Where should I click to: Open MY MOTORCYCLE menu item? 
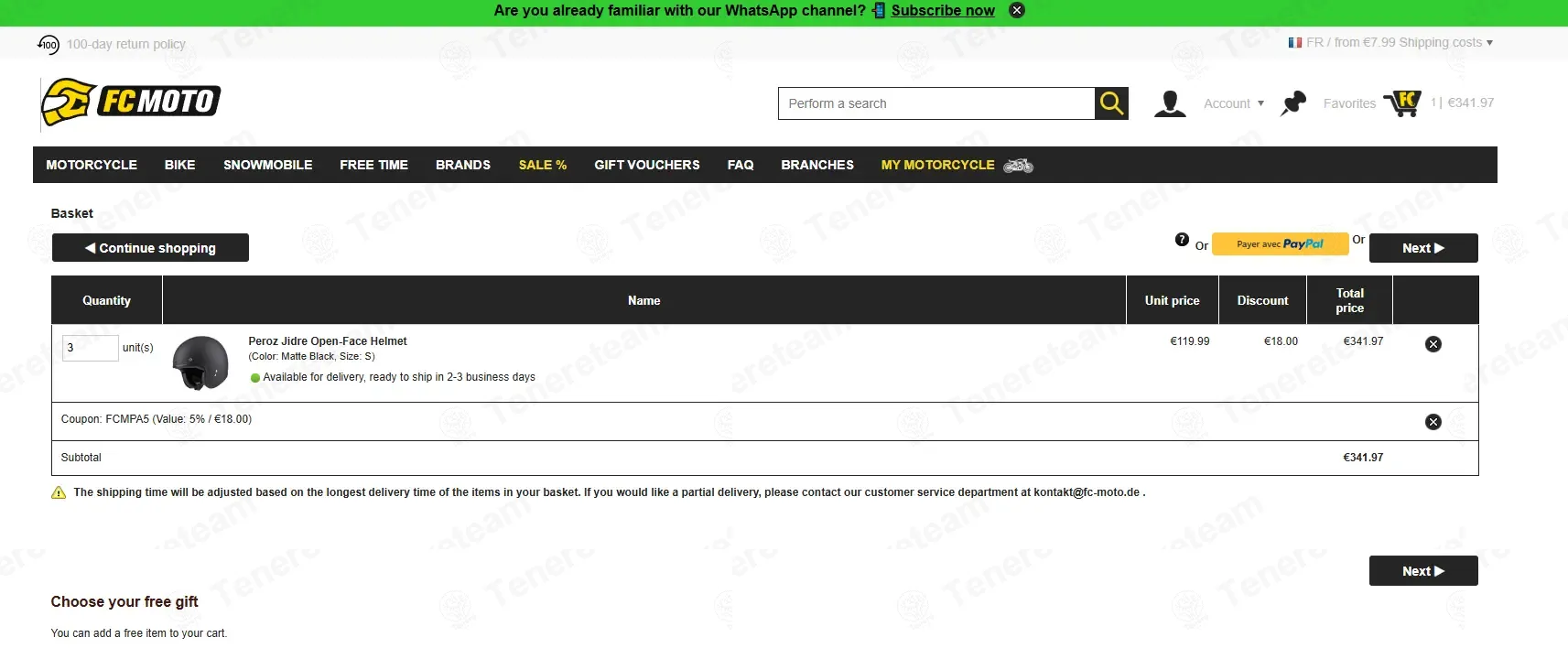[x=937, y=165]
